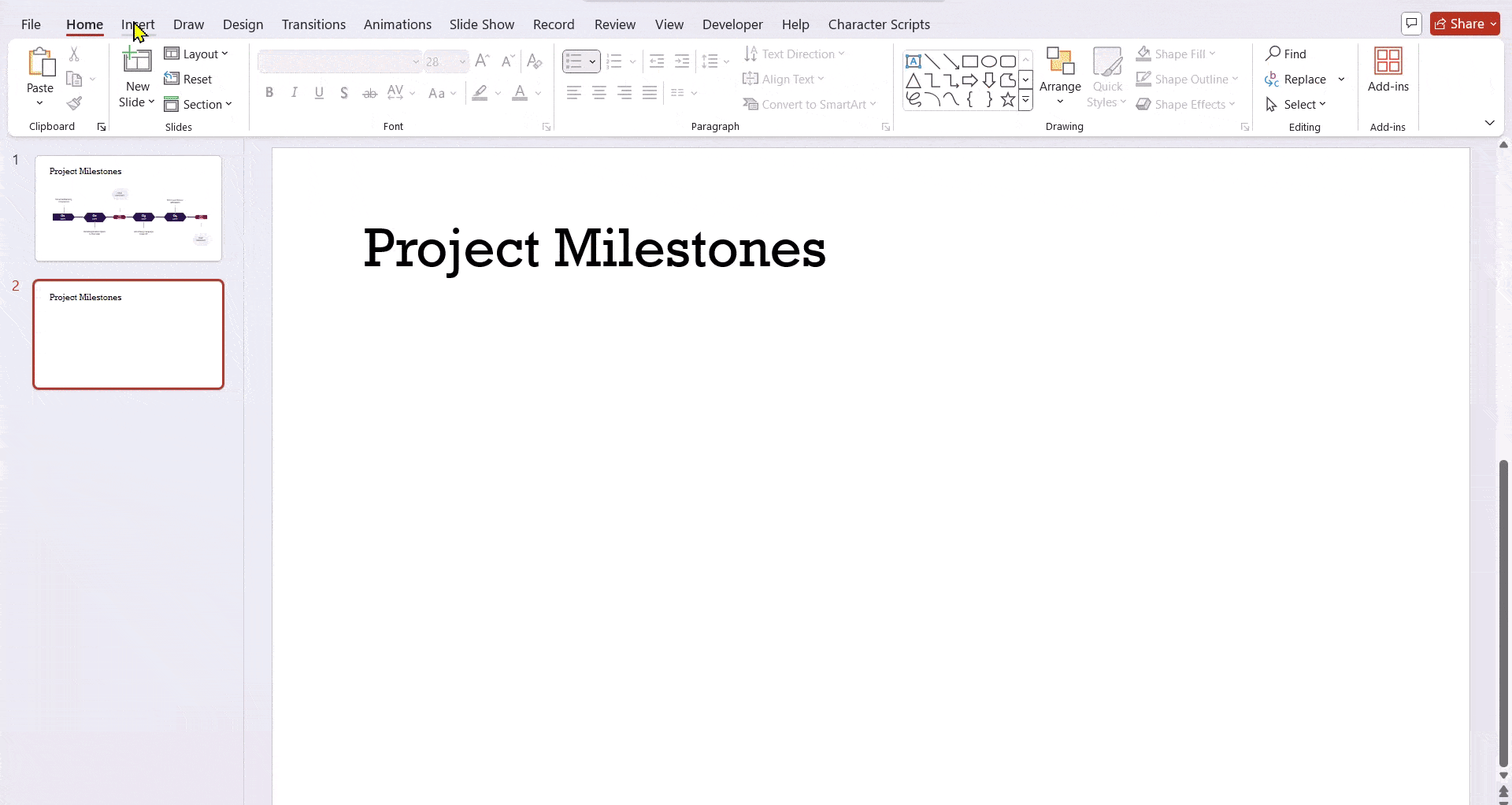The width and height of the screenshot is (1512, 805).
Task: Open the comments pane icon
Action: tap(1411, 24)
